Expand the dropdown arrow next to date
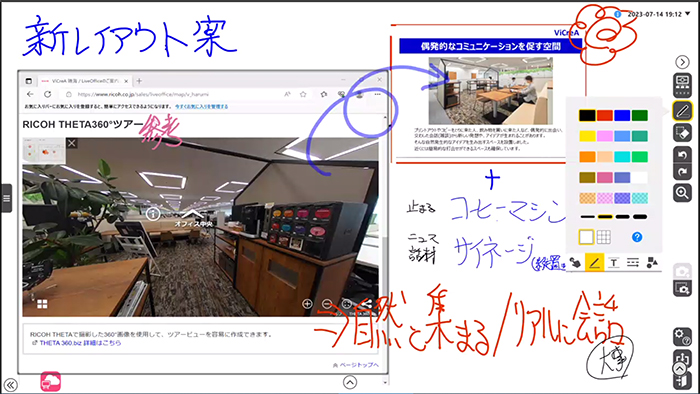Viewport: 700px width, 394px height. 688,14
